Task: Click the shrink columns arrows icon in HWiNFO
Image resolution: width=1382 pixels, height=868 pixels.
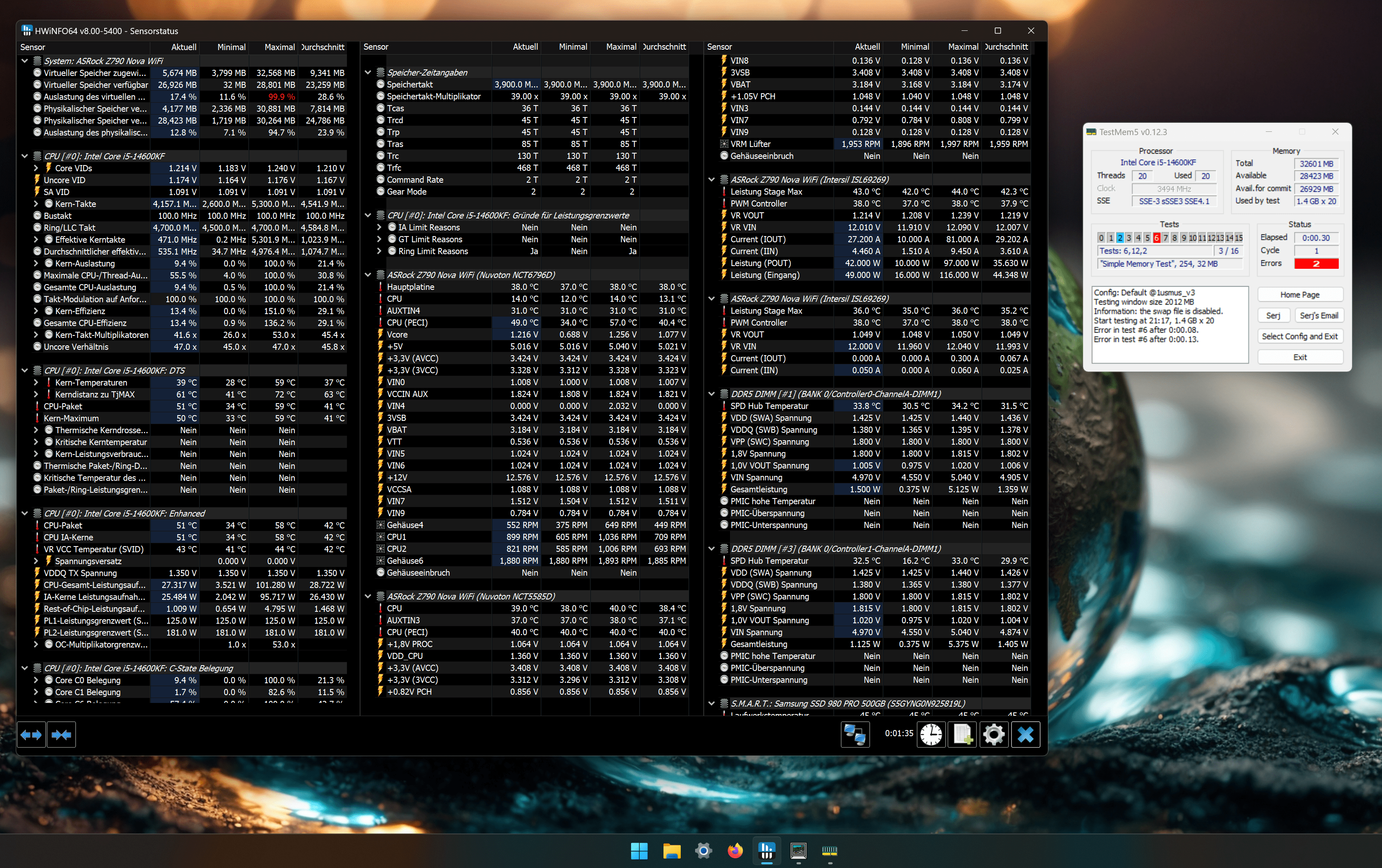Action: point(62,735)
